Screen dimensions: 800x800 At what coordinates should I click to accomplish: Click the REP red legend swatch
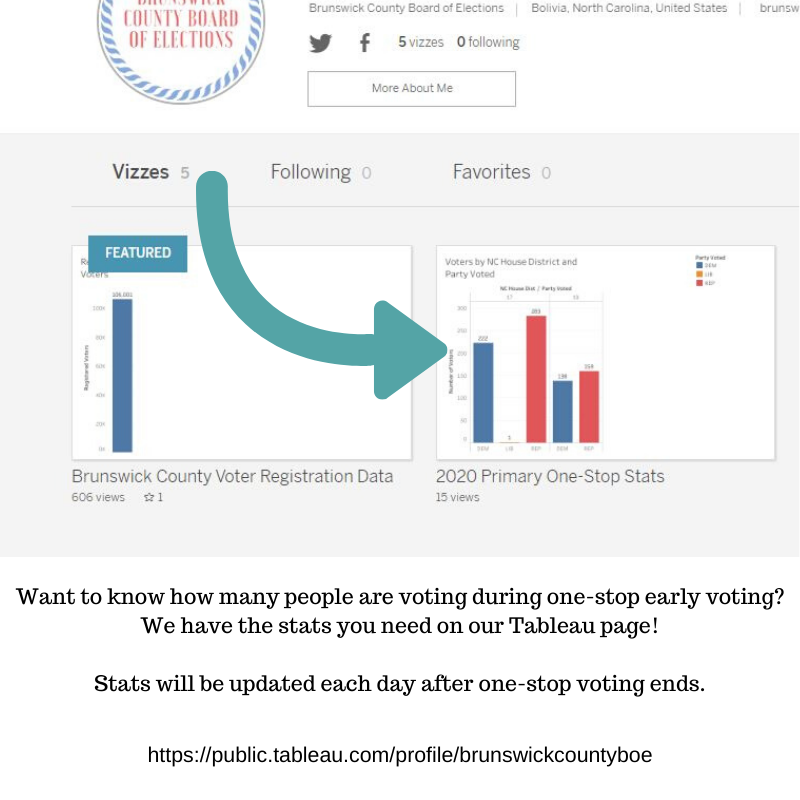click(x=699, y=283)
